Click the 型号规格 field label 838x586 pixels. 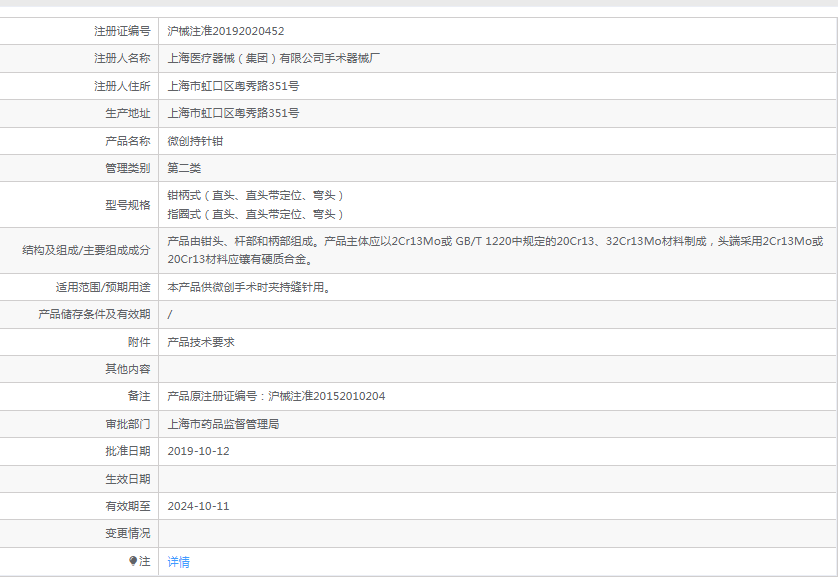click(128, 205)
